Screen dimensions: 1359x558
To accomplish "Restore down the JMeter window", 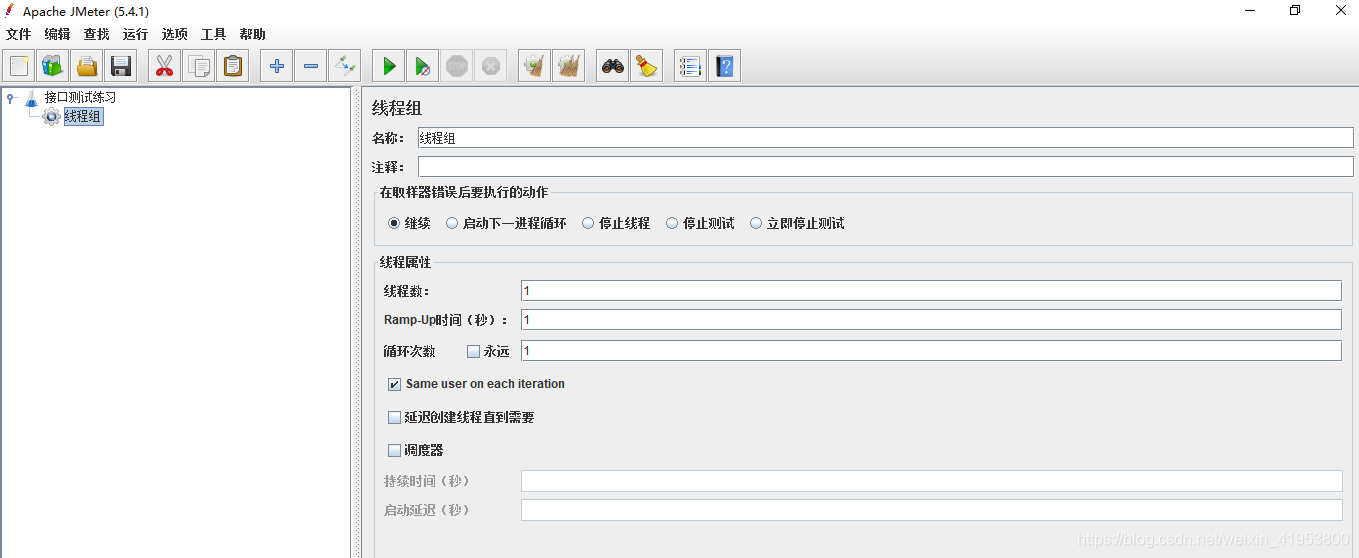I will click(x=1296, y=10).
